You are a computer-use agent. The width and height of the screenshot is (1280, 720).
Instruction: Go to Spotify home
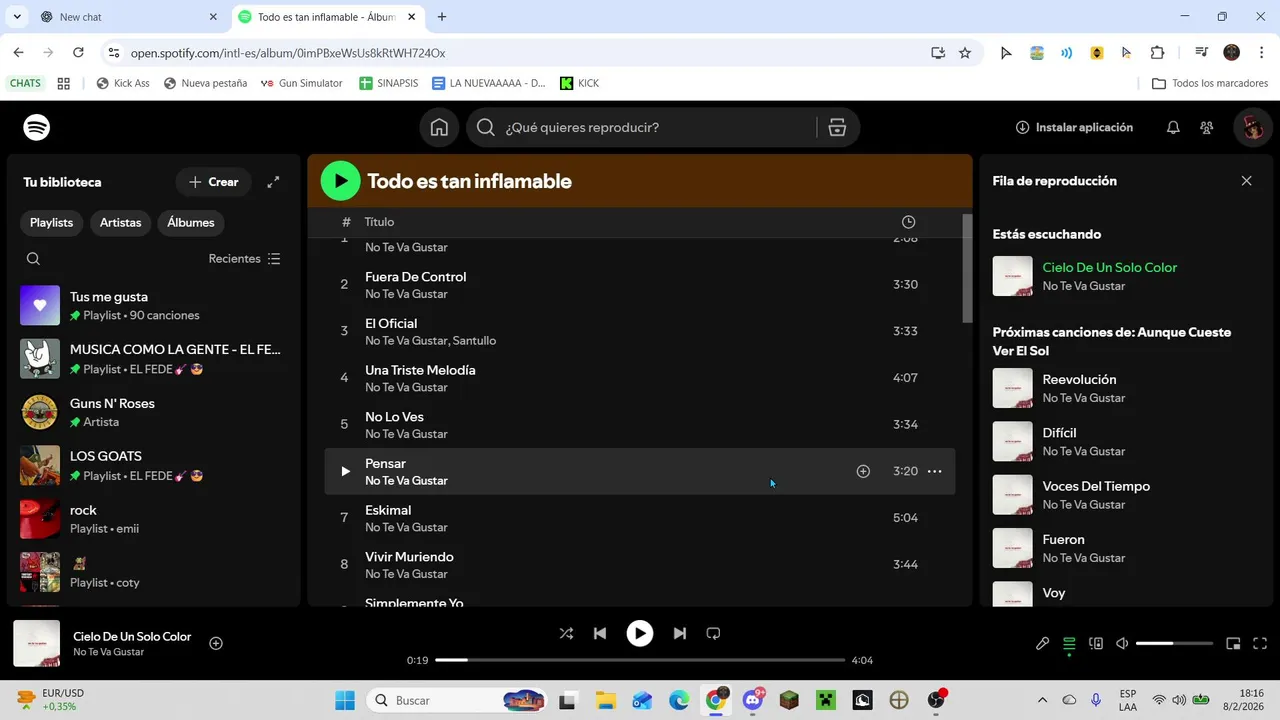click(439, 127)
